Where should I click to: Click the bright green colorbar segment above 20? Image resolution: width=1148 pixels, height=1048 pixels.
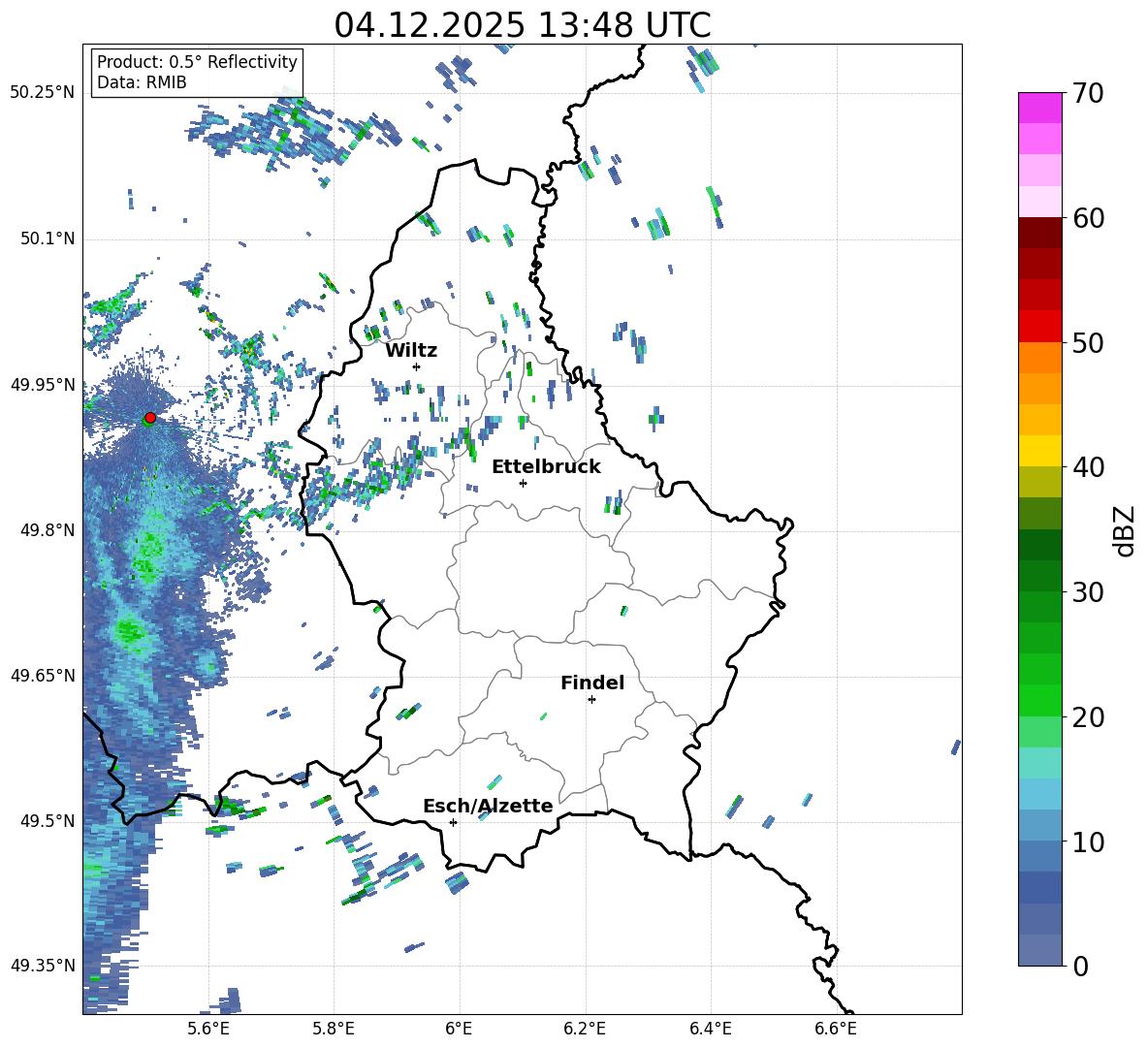point(1039,700)
